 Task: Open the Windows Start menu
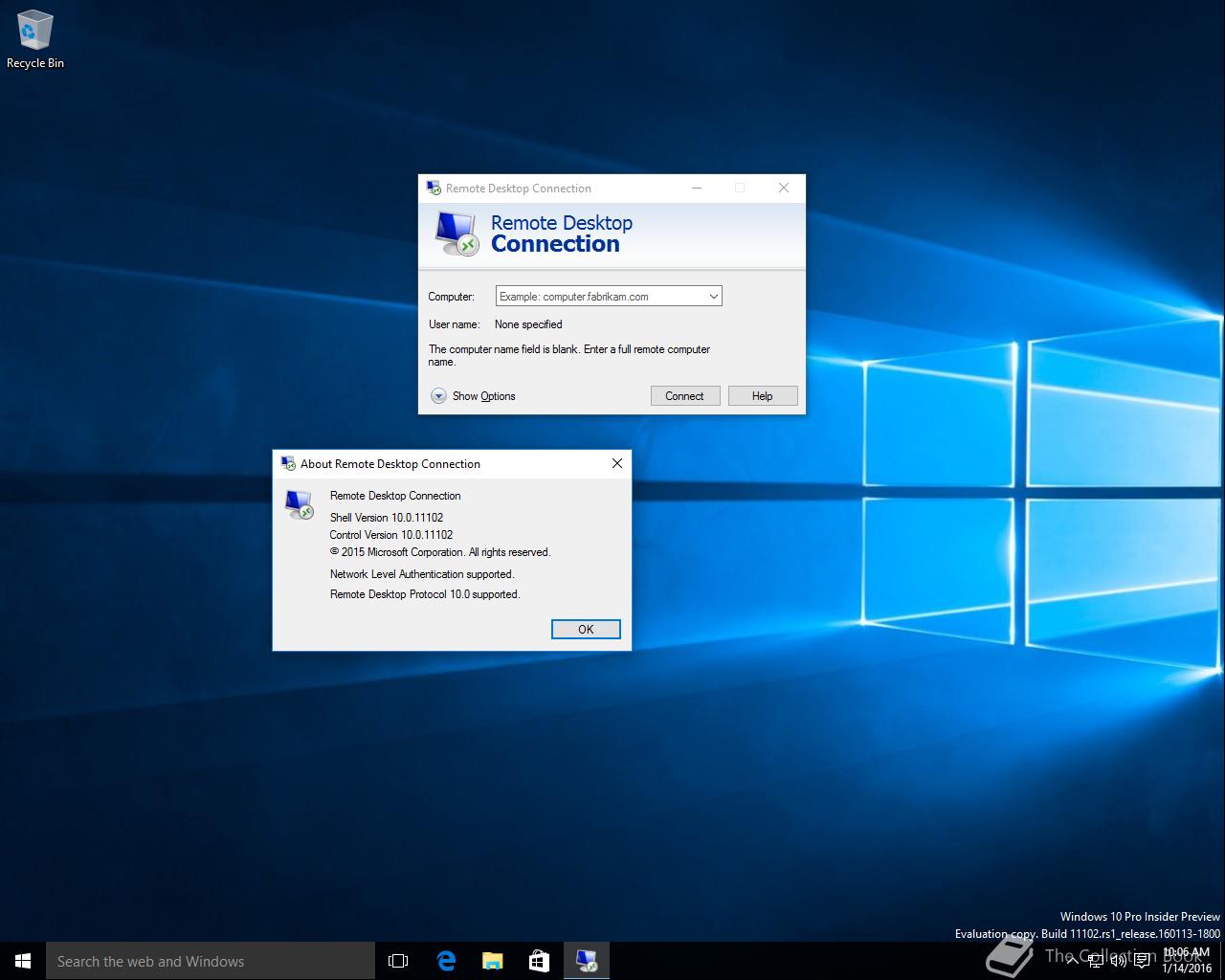[23, 961]
